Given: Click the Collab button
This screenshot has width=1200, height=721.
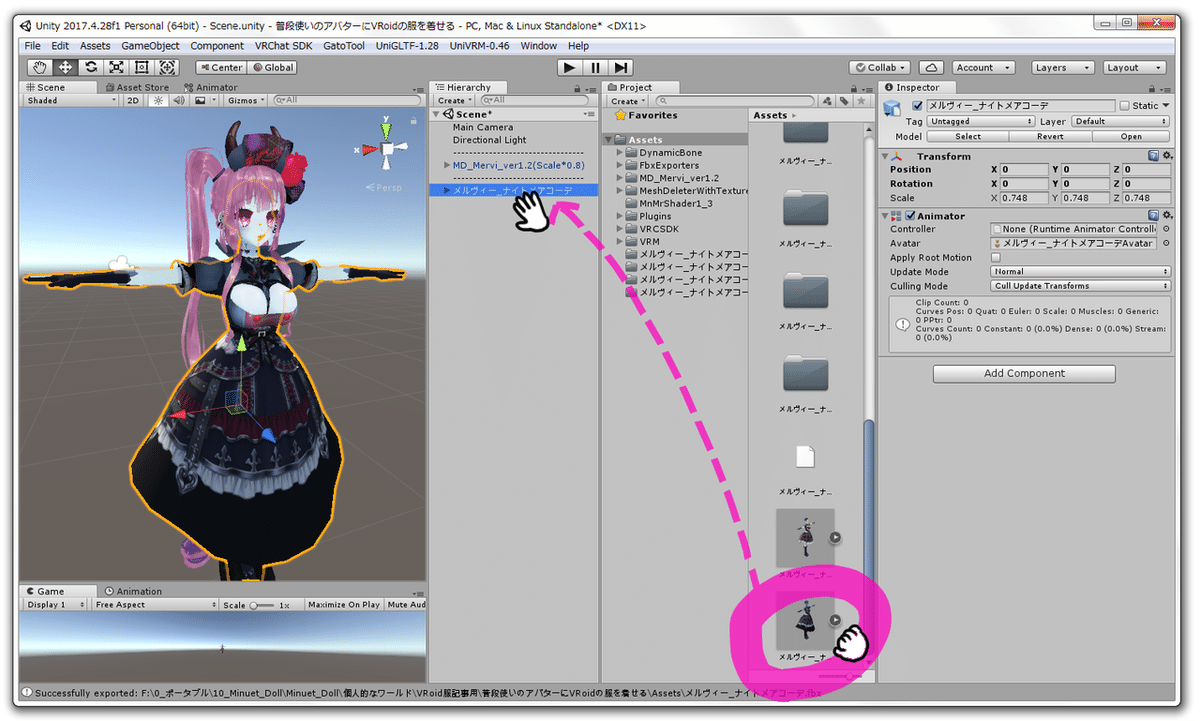Looking at the screenshot, I should coord(881,68).
